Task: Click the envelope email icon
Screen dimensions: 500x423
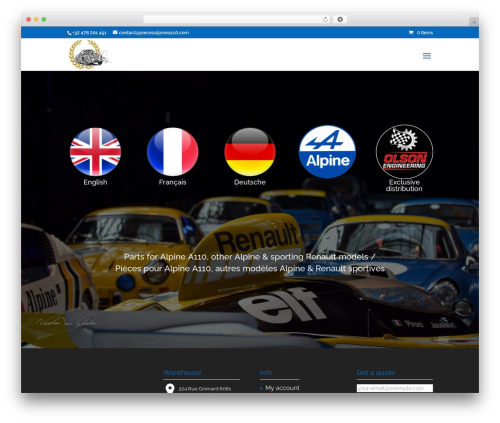Action: (x=115, y=32)
